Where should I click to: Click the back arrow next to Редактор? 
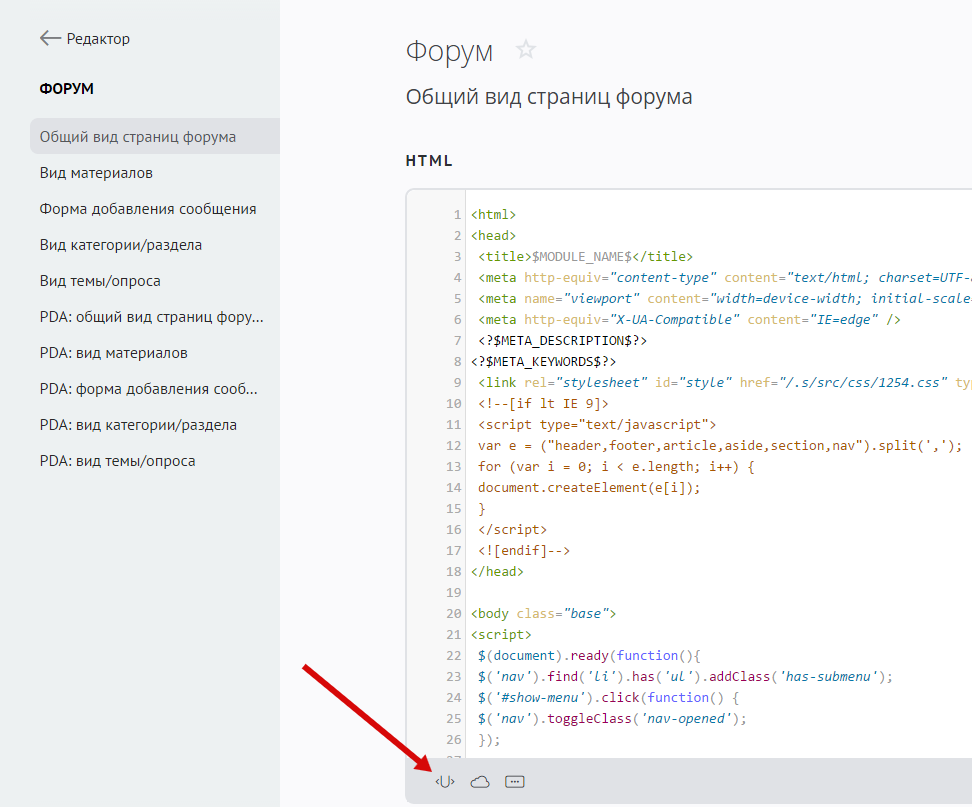tap(50, 39)
